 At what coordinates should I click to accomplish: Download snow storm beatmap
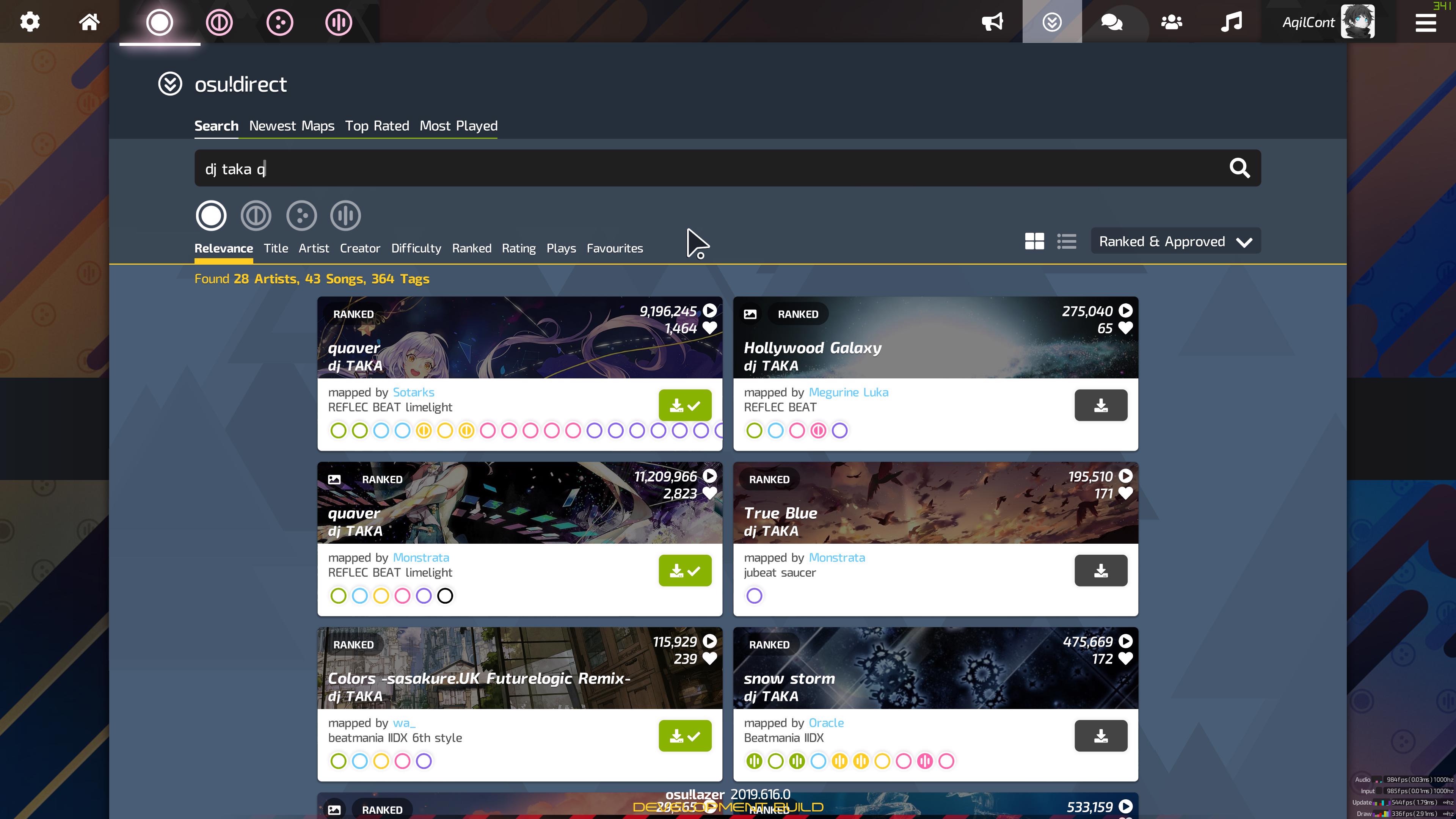click(1100, 736)
